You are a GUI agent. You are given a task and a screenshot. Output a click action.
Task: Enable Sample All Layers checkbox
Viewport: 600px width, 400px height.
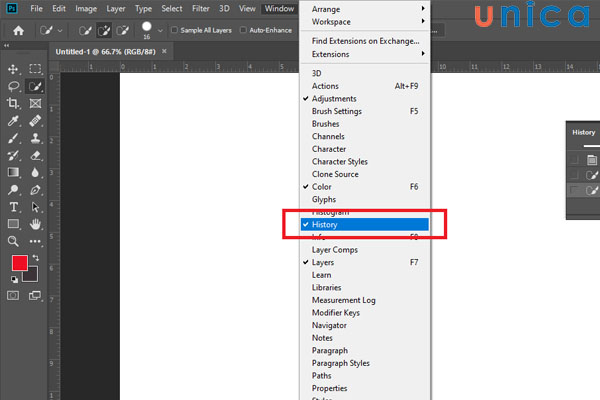[176, 31]
